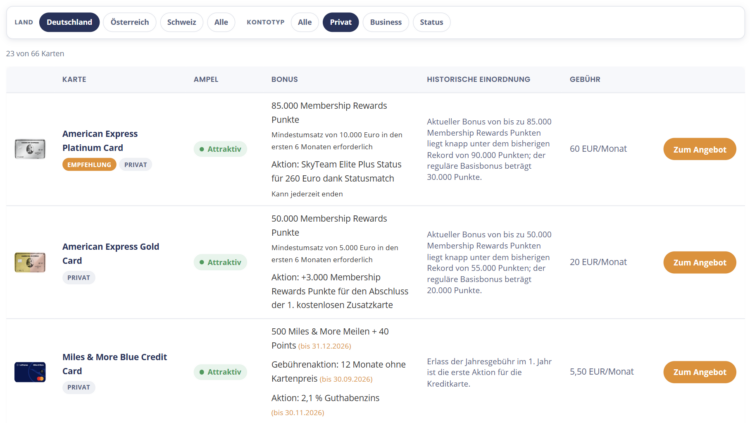The height and width of the screenshot is (423, 750).
Task: Filter cards by Österreich
Action: tap(130, 22)
